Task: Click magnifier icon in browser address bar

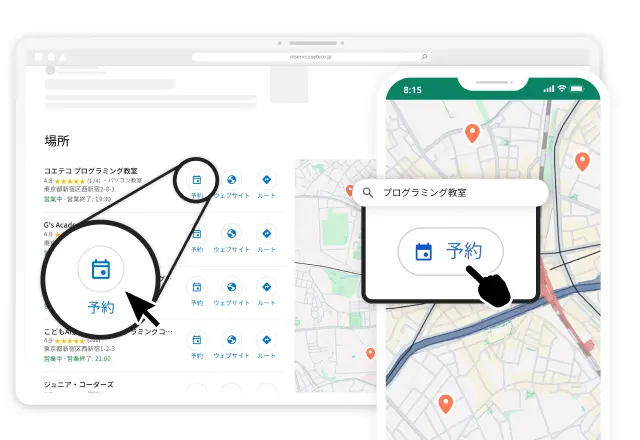Action: click(424, 57)
